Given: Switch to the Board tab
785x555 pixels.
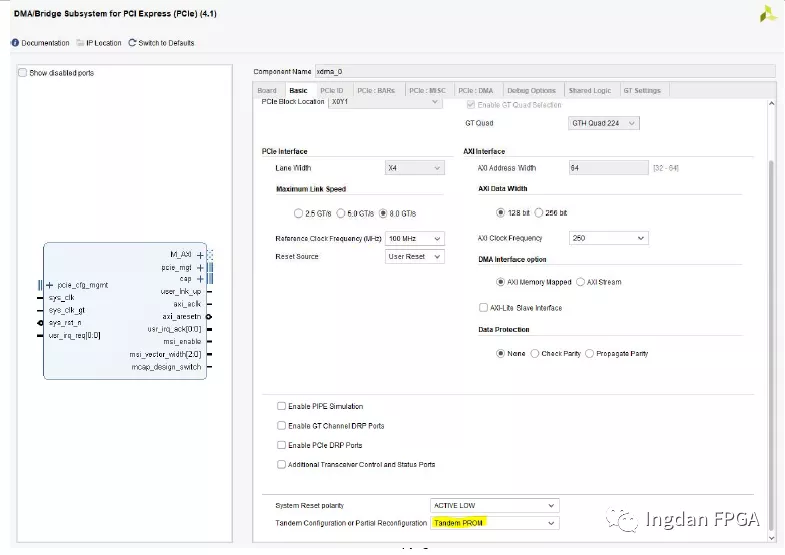Looking at the screenshot, I should coord(267,91).
